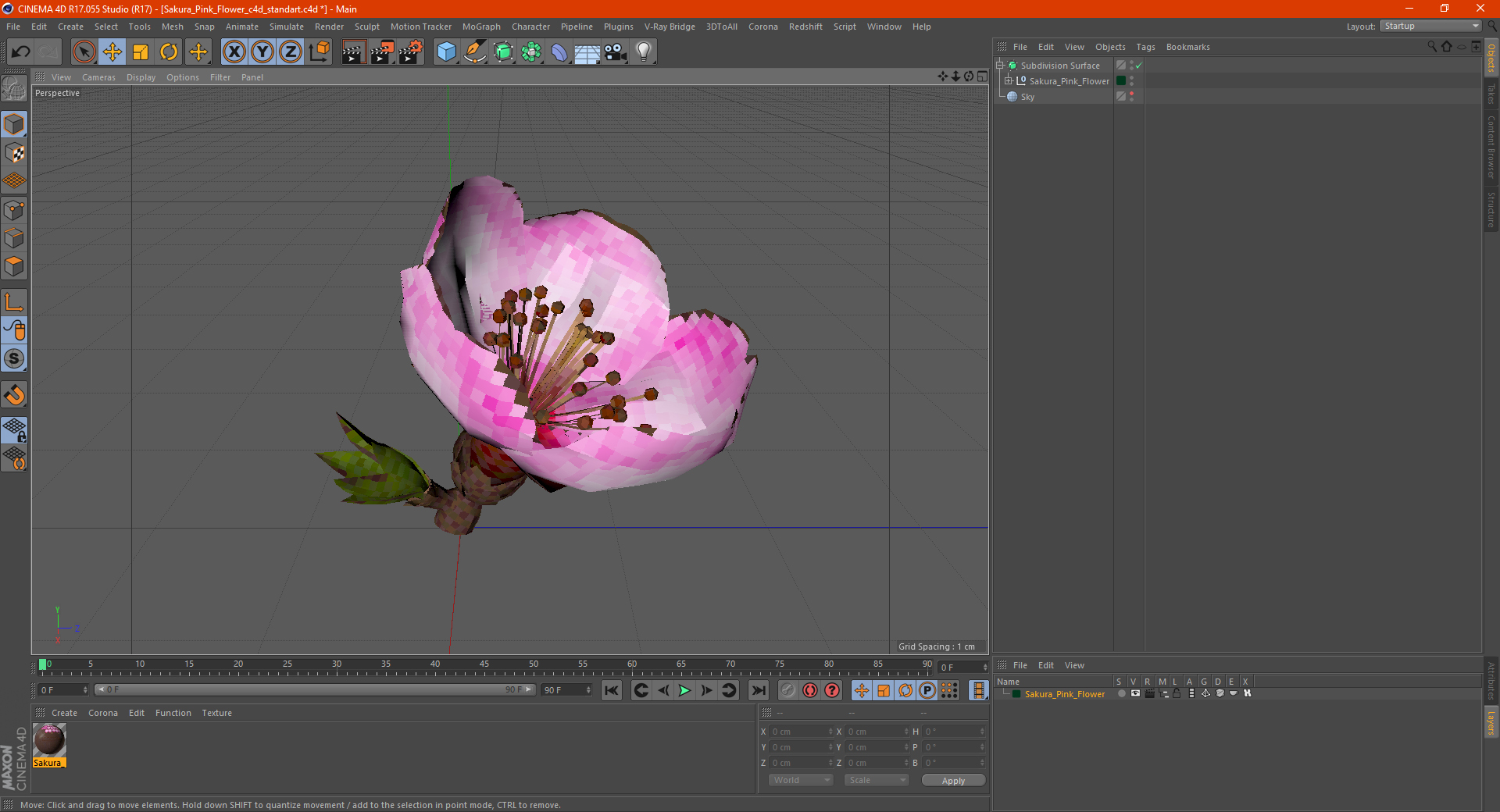1500x812 pixels.
Task: Open the MoGraph menu
Action: (x=481, y=27)
